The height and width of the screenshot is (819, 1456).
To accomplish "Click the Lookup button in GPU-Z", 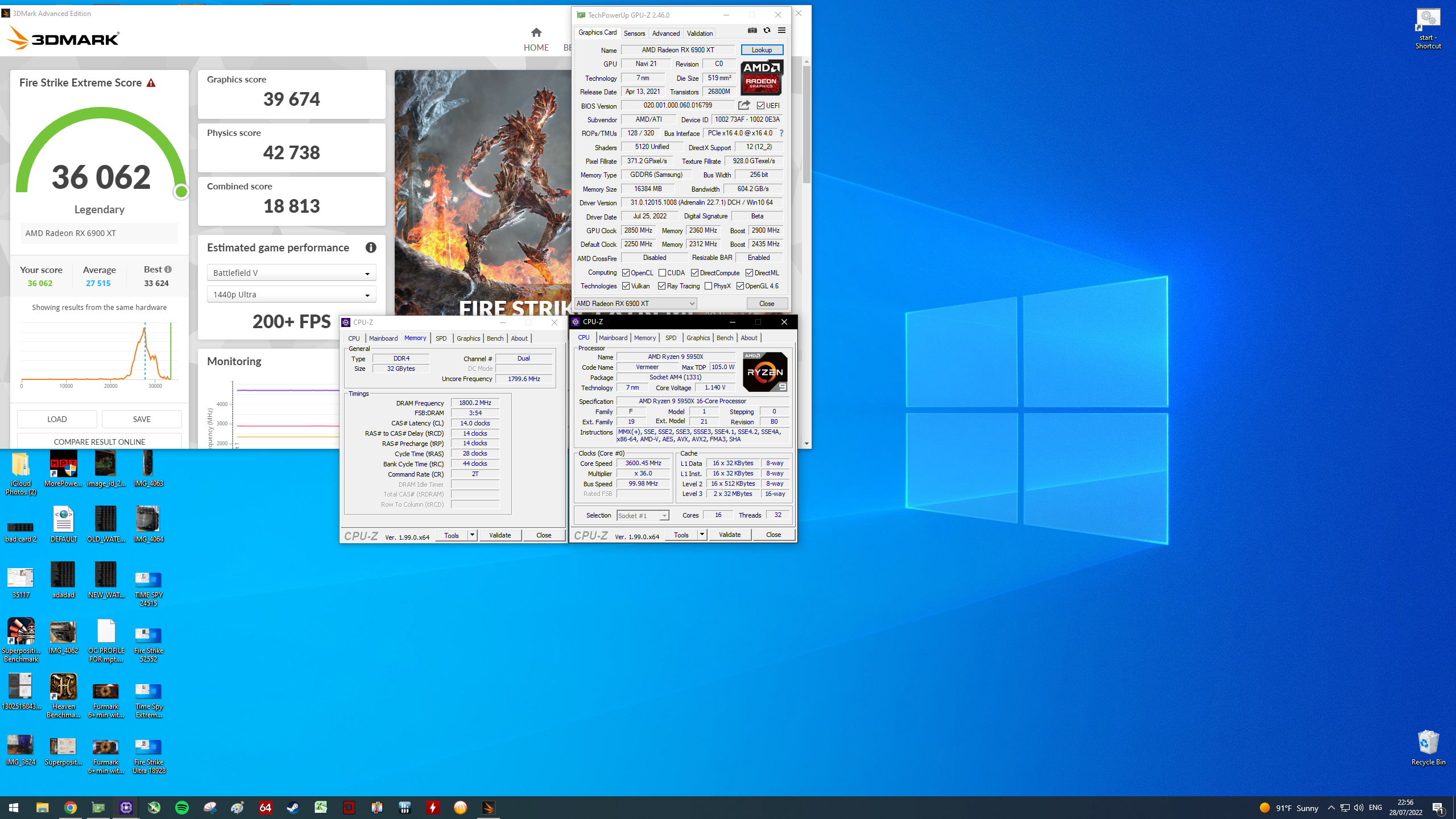I will coord(762,50).
